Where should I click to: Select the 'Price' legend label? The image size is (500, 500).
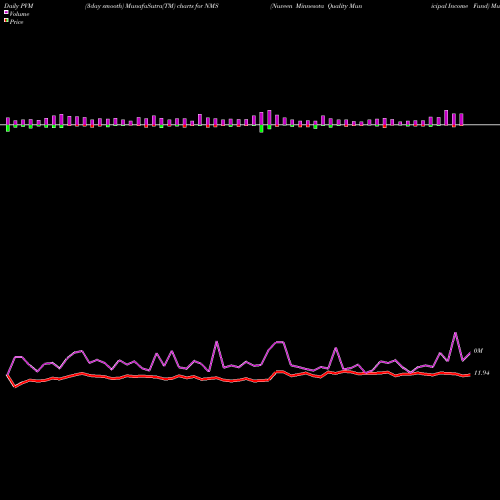[16, 22]
